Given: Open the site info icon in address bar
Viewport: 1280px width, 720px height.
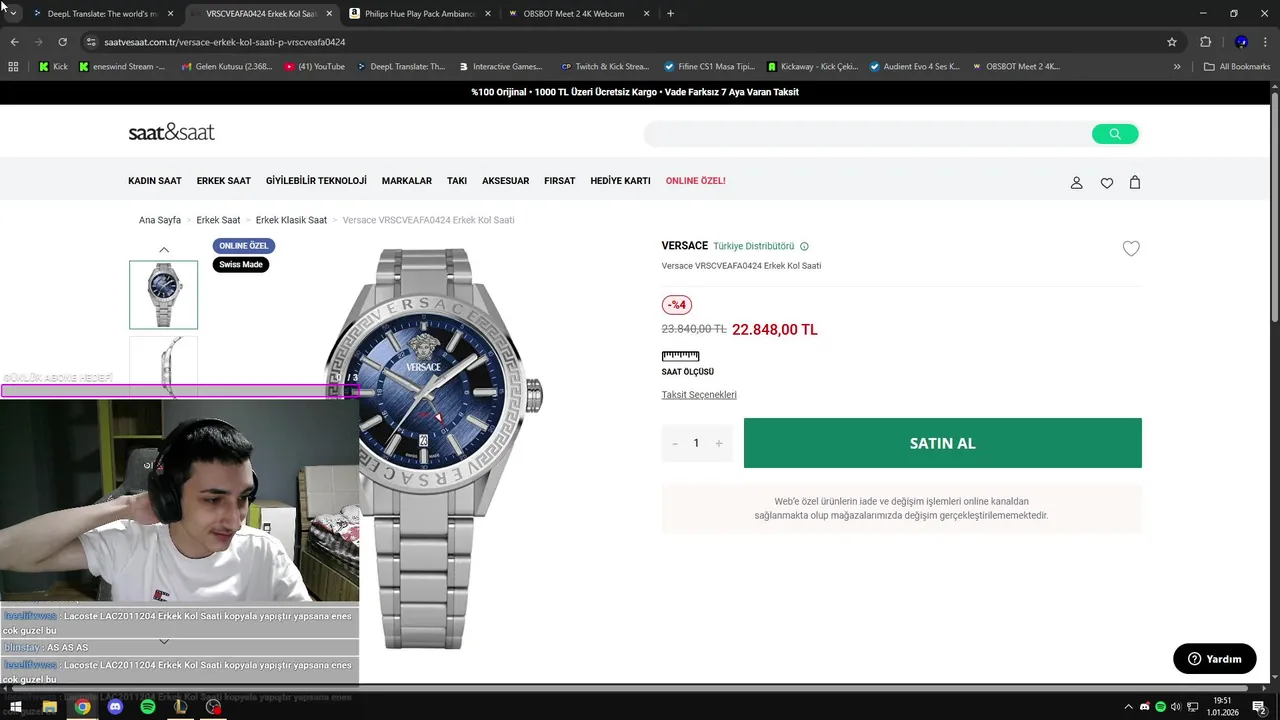Looking at the screenshot, I should coord(91,42).
